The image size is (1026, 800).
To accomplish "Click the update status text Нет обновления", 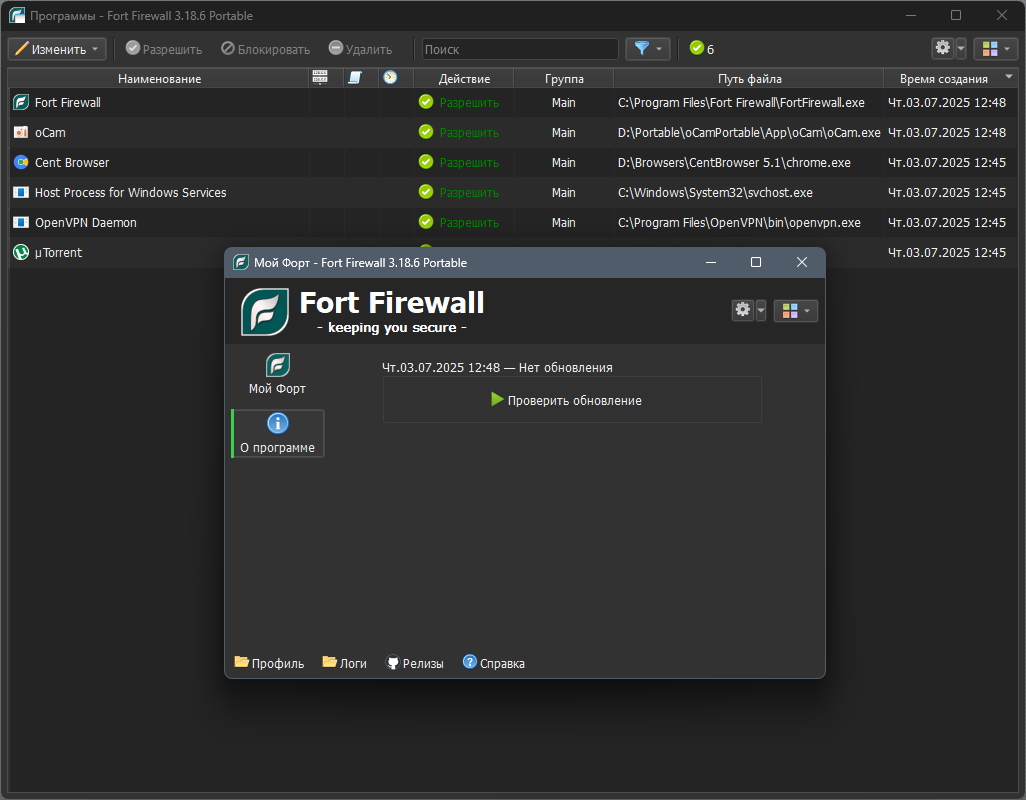I will (565, 368).
